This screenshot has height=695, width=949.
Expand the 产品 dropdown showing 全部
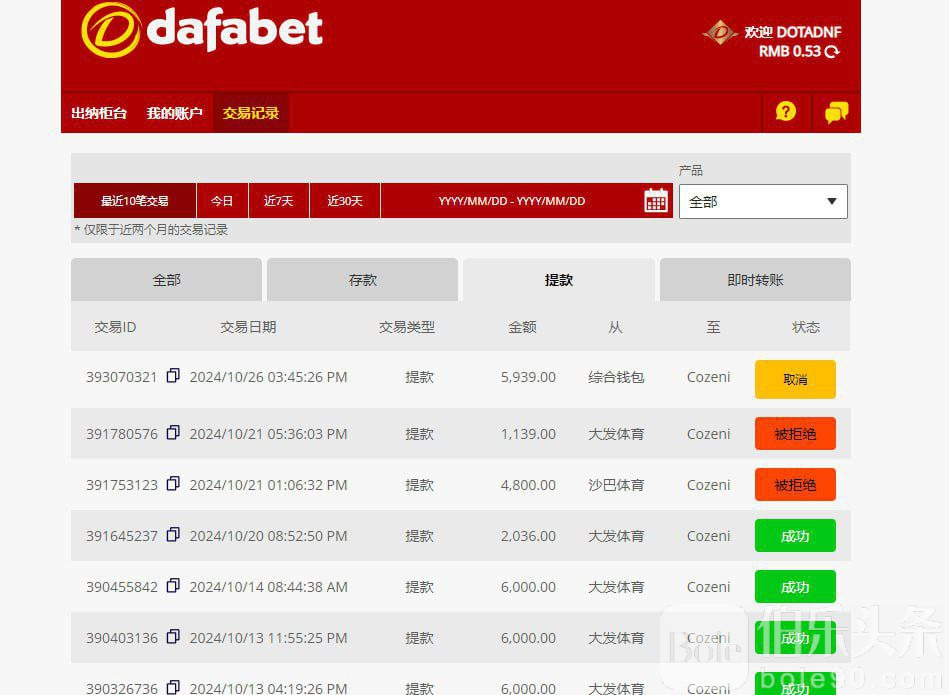763,202
